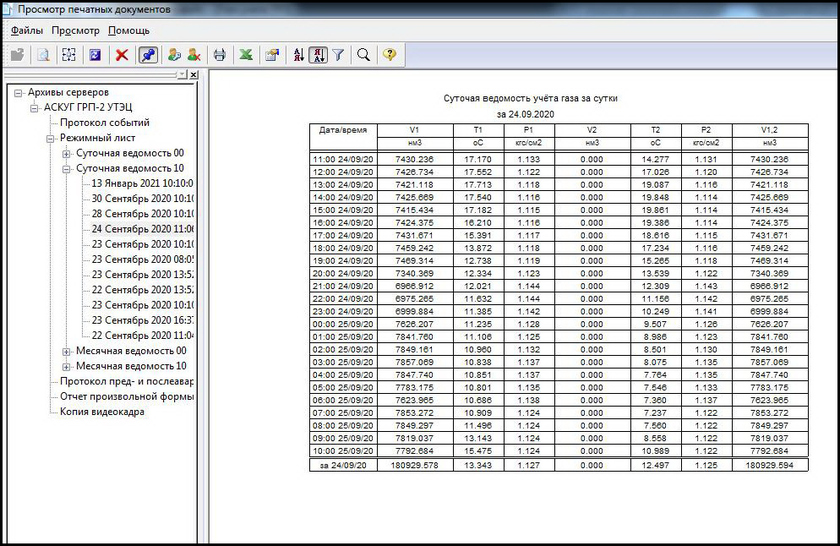Toggle the ascending A-Z sort button
This screenshot has width=840, height=546.
click(x=298, y=55)
